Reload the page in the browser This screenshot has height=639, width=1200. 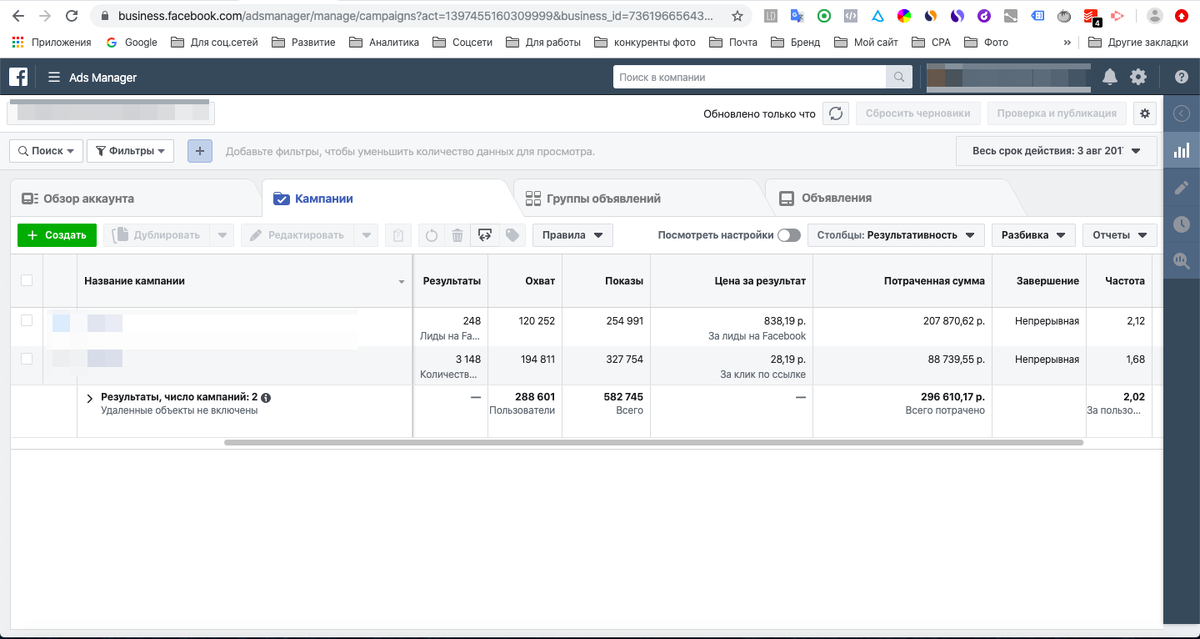[72, 16]
